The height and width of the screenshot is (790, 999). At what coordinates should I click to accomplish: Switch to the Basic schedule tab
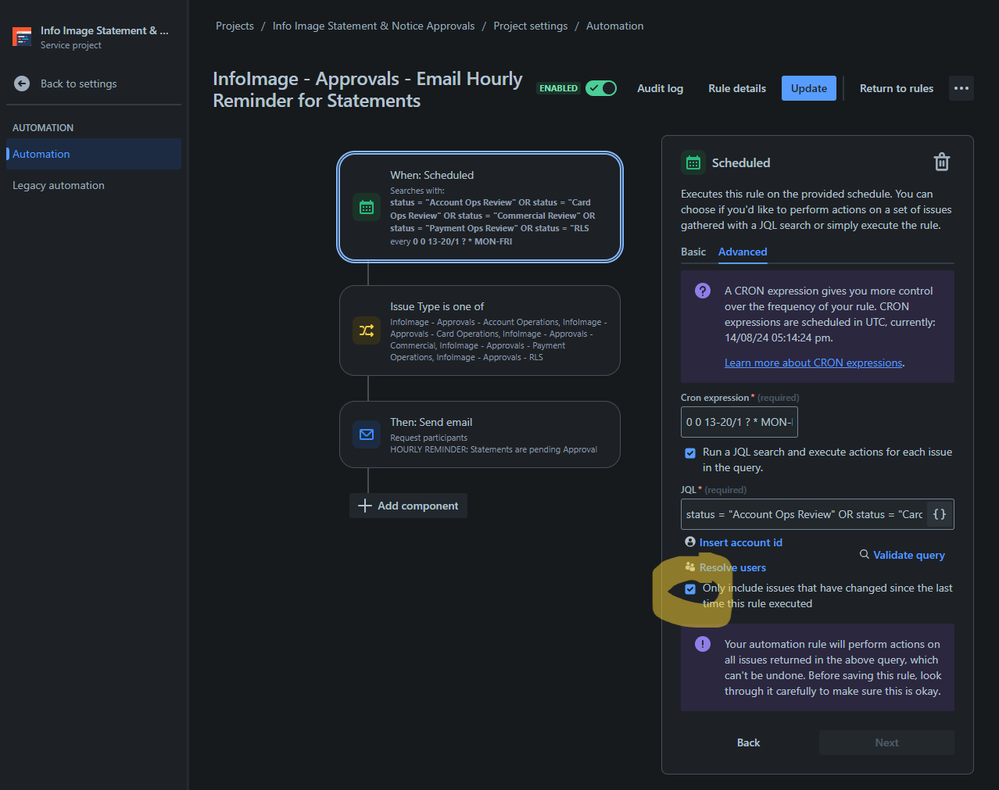click(x=693, y=252)
